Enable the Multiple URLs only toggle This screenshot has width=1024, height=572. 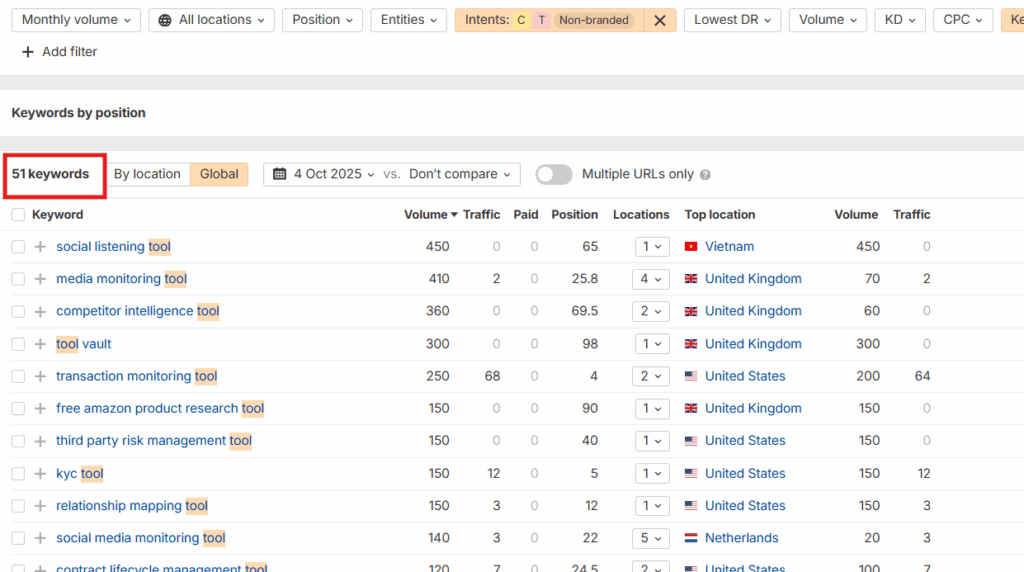(x=554, y=175)
